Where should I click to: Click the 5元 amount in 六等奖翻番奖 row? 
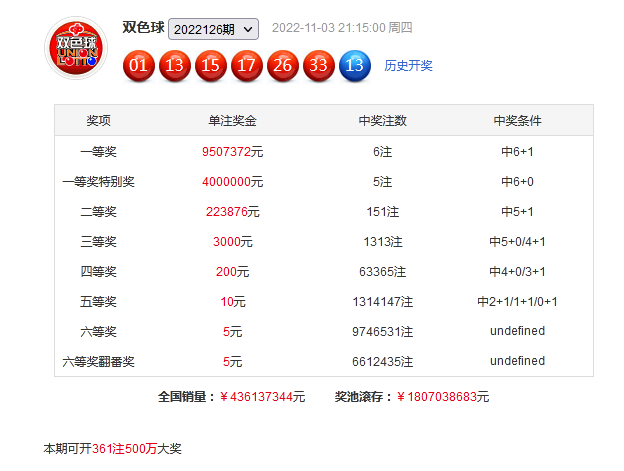[232, 362]
